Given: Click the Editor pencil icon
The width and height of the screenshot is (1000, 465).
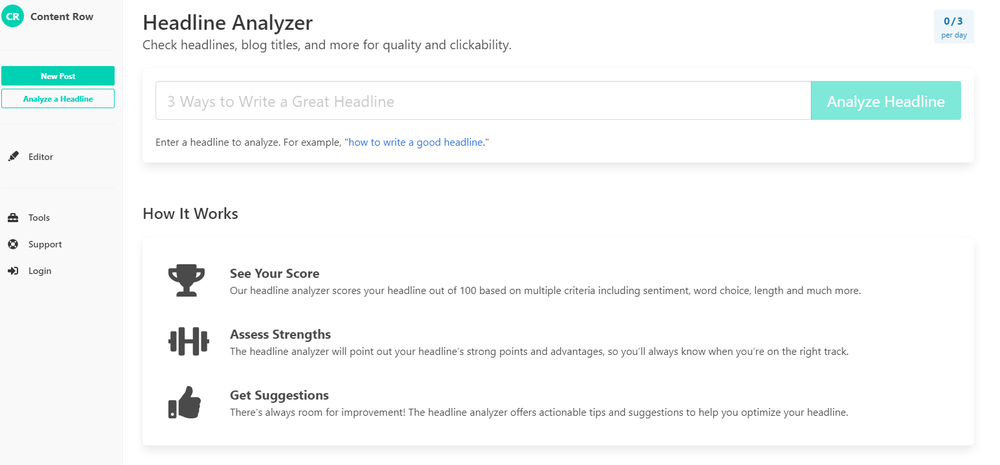Looking at the screenshot, I should [13, 157].
